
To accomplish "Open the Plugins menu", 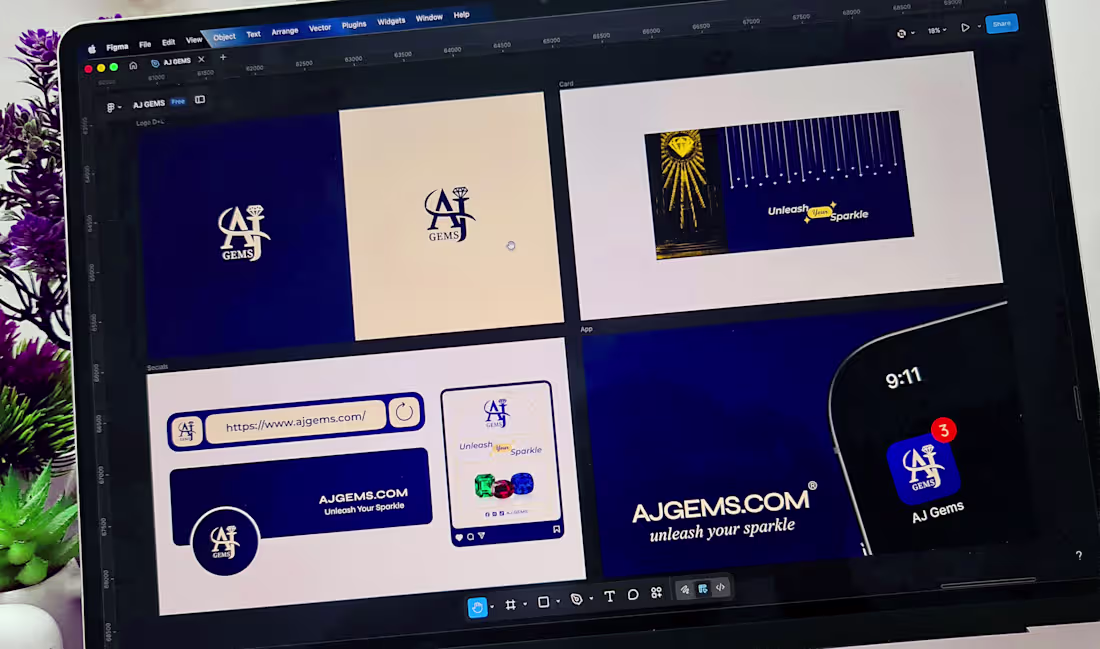I will [354, 25].
